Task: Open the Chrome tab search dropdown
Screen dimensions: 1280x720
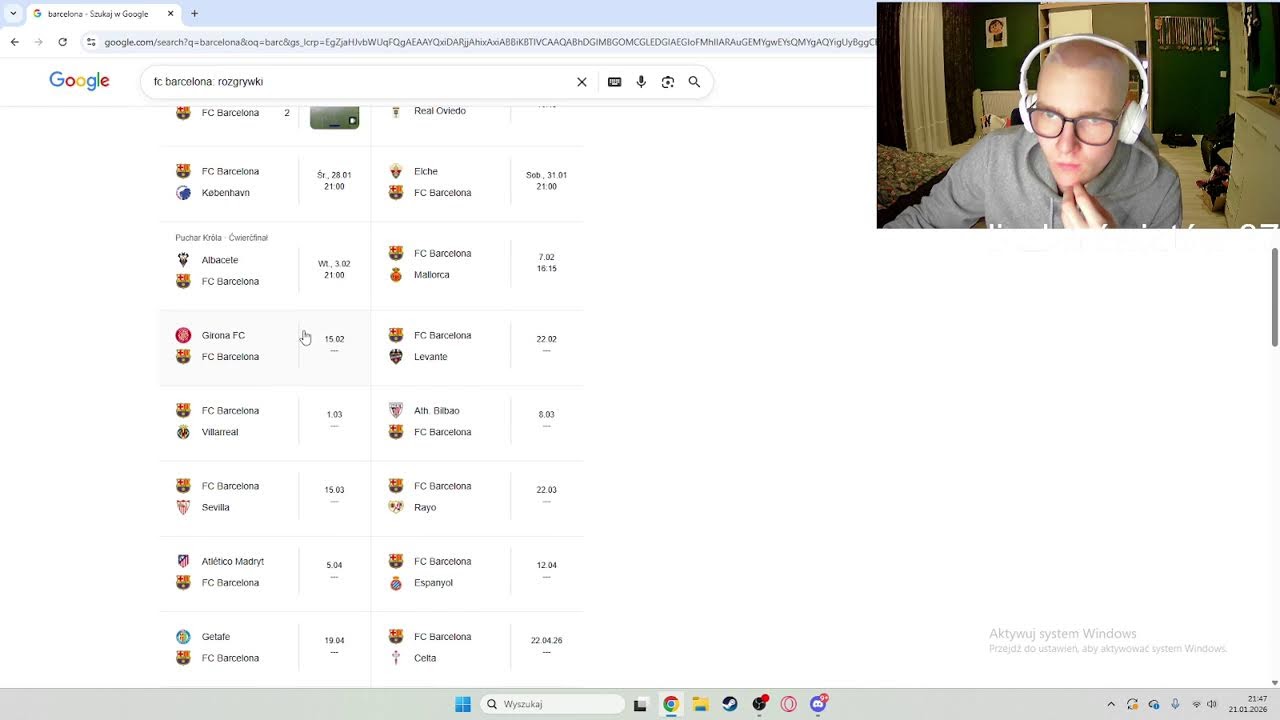Action: pyautogui.click(x=13, y=14)
